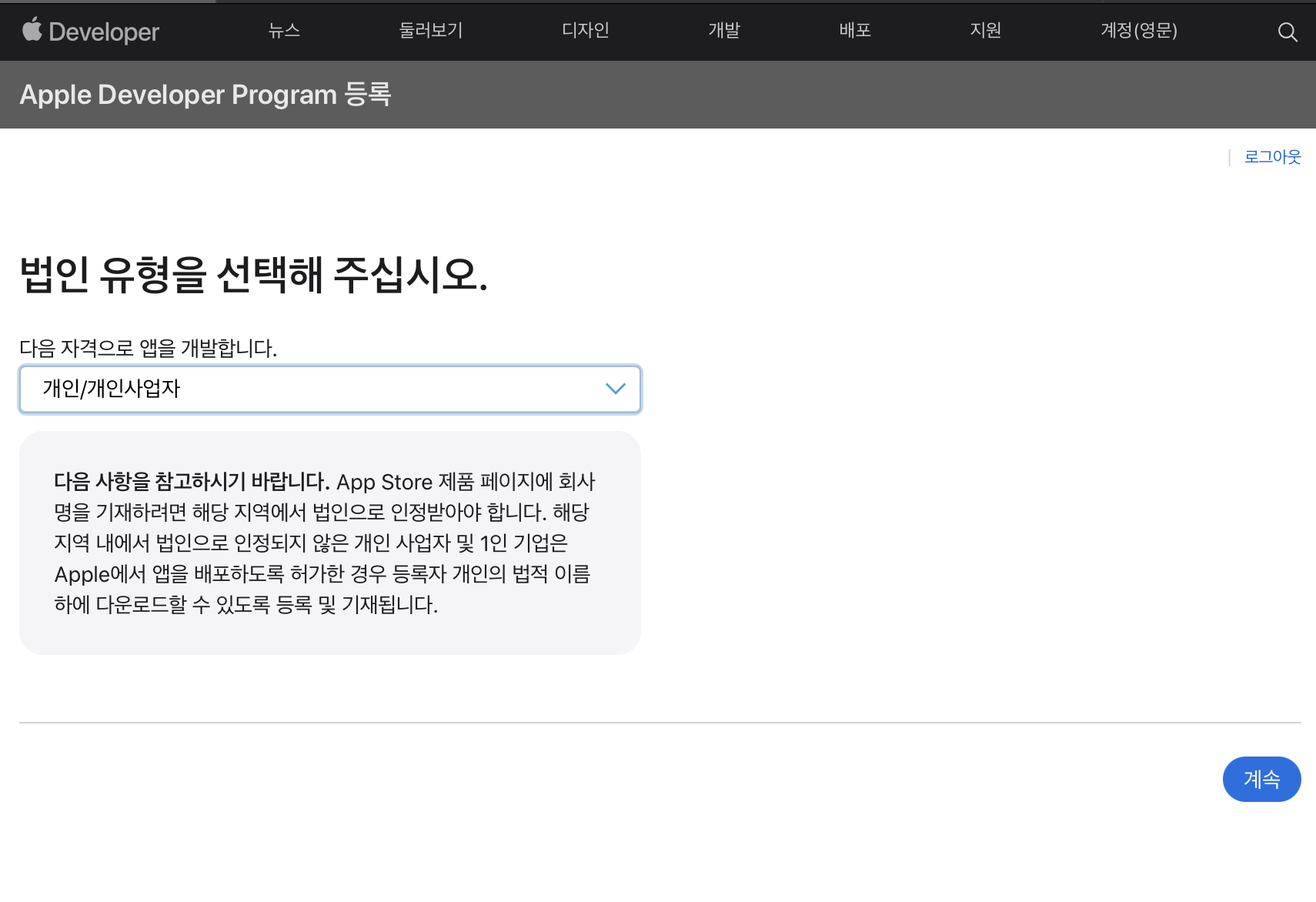Click the Apple logo icon
Image resolution: width=1316 pixels, height=902 pixels.
point(32,30)
